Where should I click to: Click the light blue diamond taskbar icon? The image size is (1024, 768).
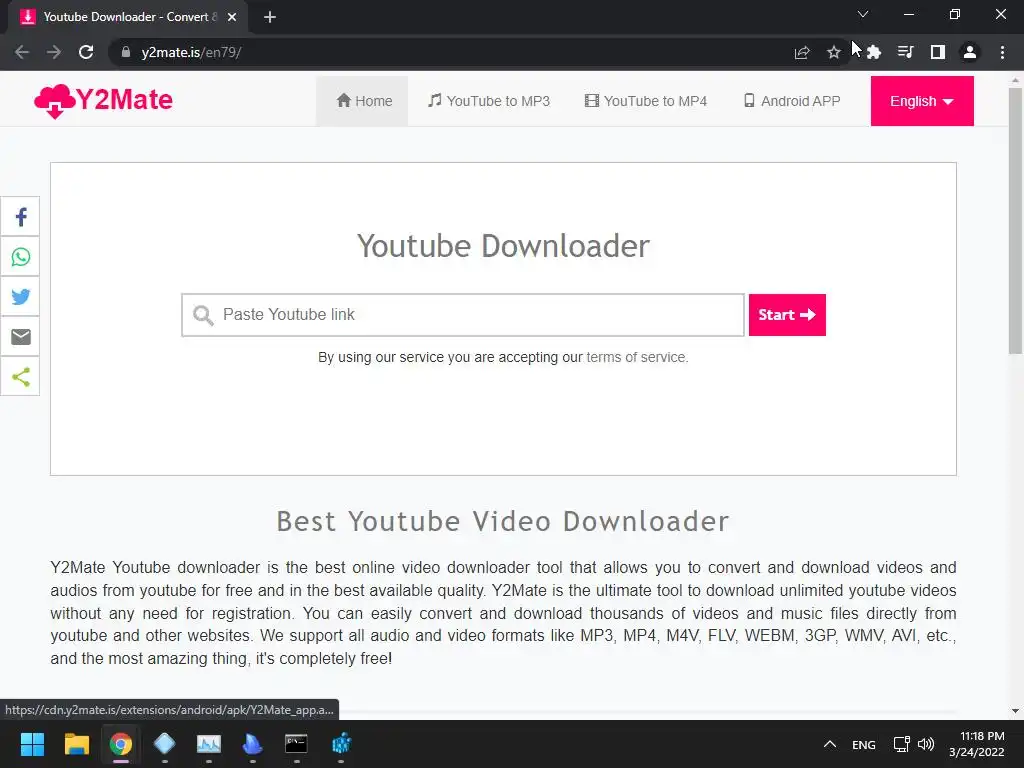click(165, 744)
